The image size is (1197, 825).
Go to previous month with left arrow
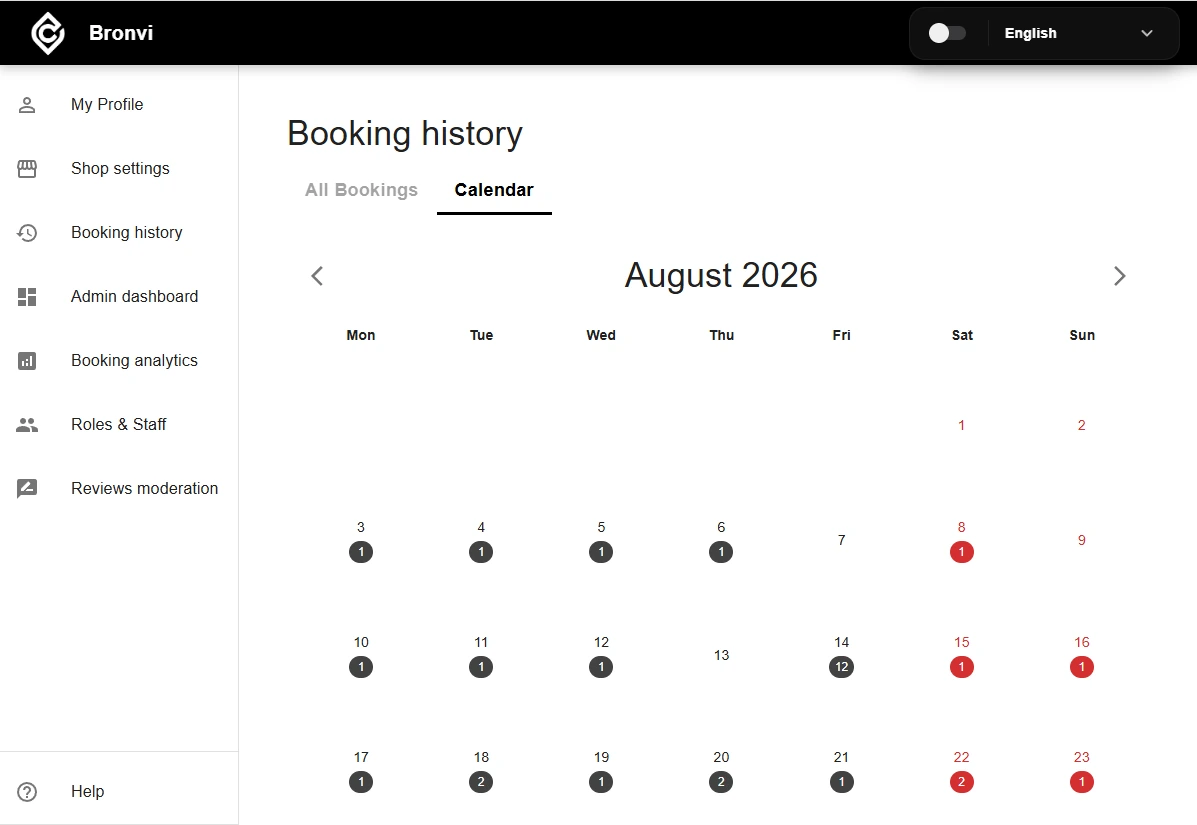318,276
